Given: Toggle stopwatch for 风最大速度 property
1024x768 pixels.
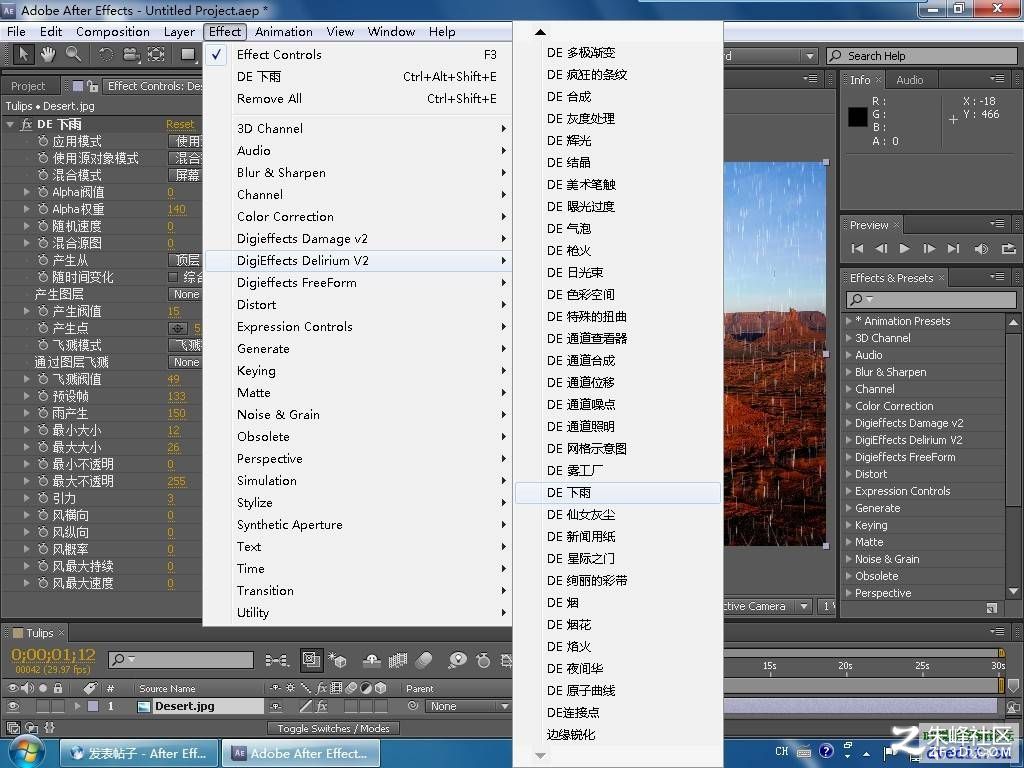Looking at the screenshot, I should tap(43, 583).
